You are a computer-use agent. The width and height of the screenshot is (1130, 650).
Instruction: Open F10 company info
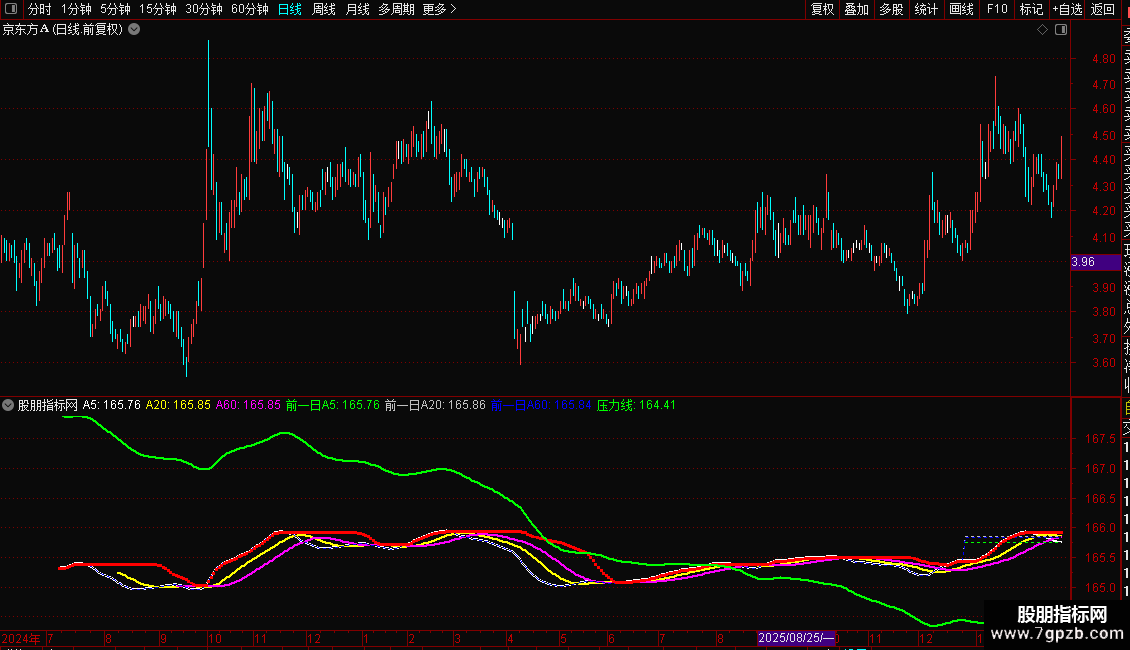pos(997,9)
